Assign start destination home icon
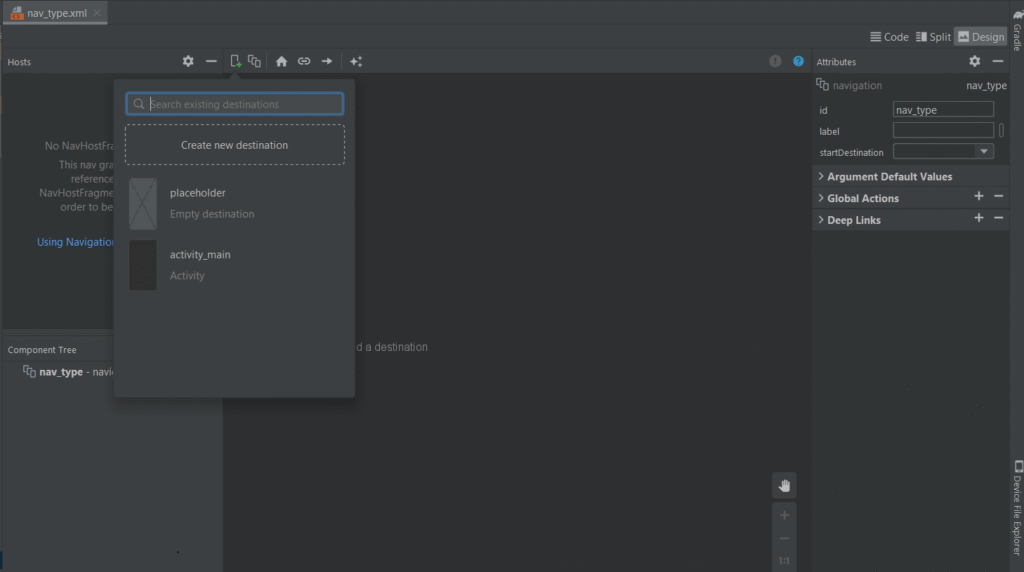This screenshot has height=572, width=1024. tap(281, 61)
